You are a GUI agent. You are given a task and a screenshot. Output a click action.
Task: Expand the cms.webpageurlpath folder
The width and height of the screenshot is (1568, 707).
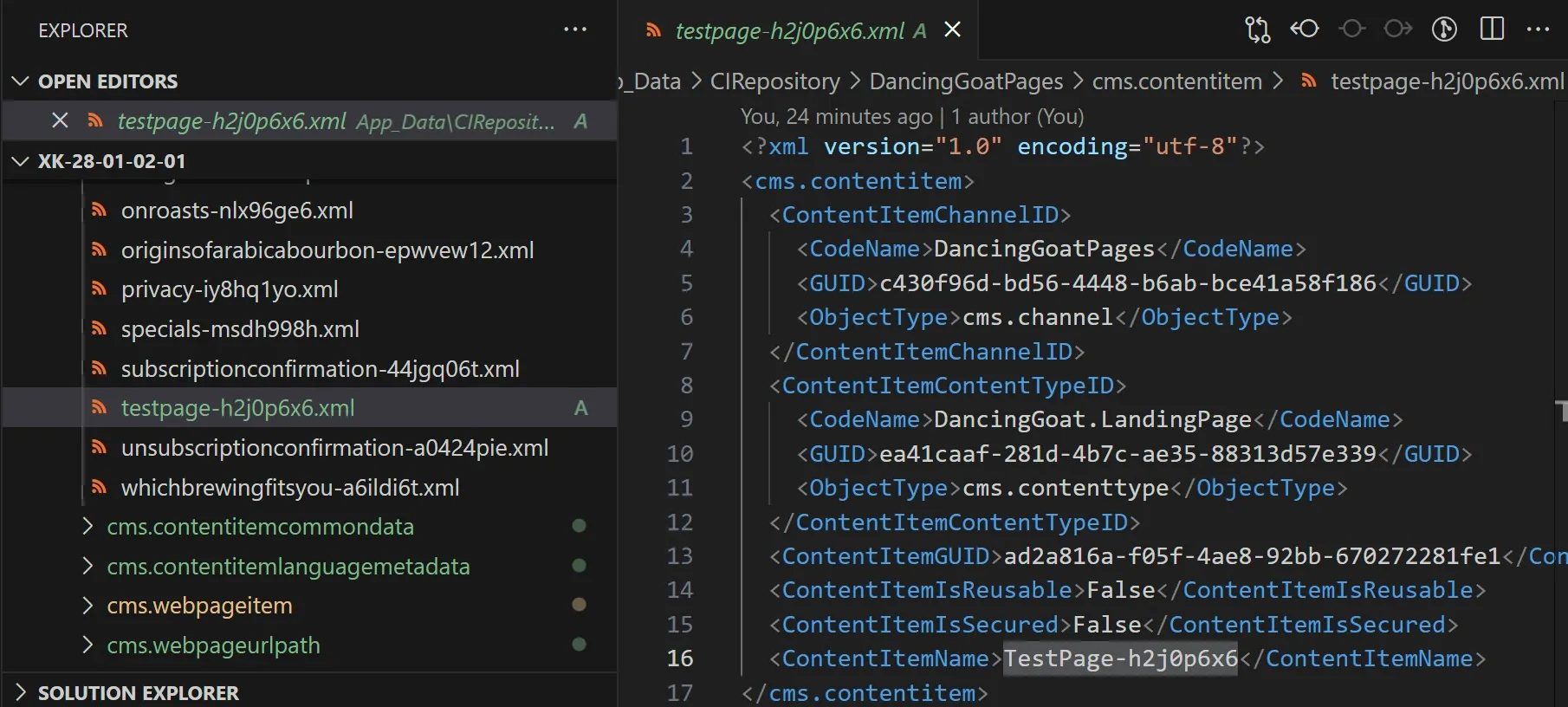87,645
